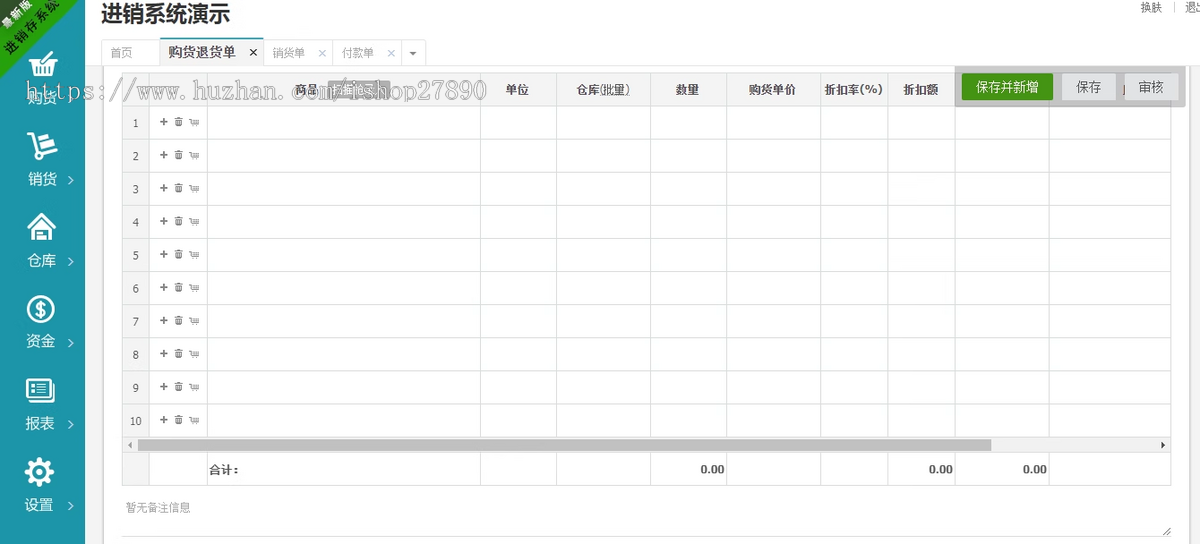Click the 折扣额 column header

921,89
